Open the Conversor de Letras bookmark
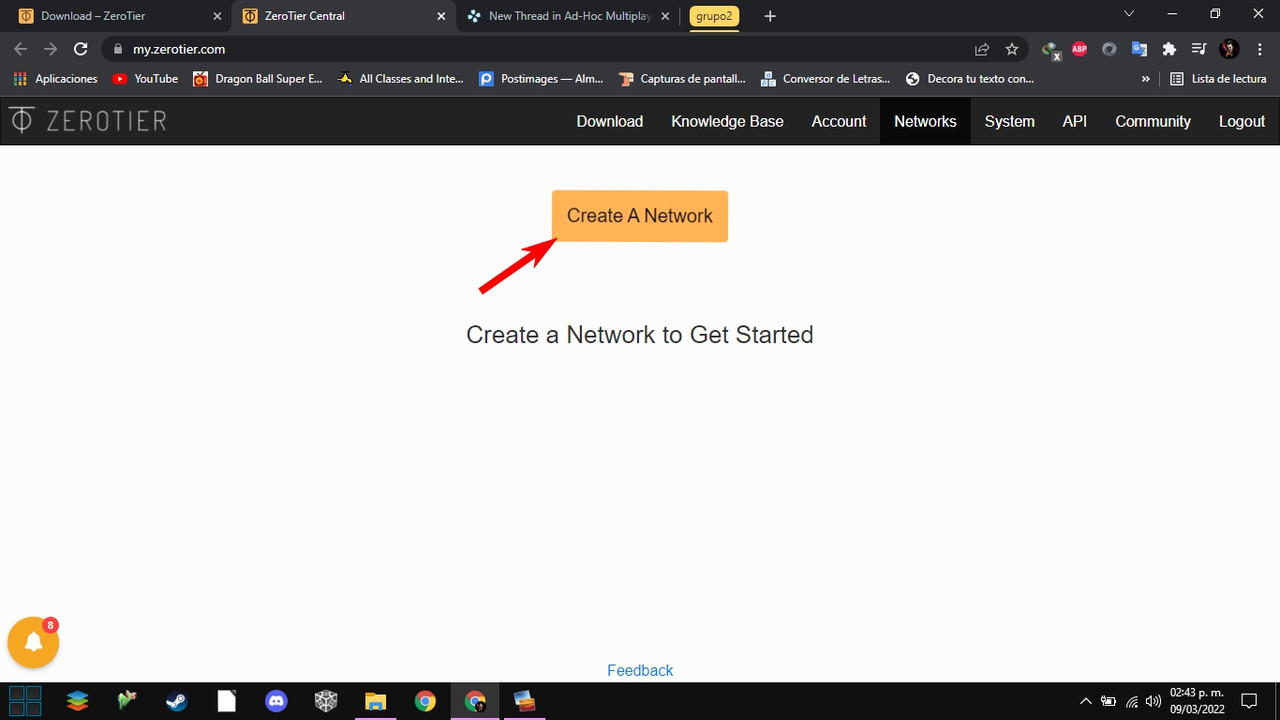The width and height of the screenshot is (1280, 720). (826, 79)
